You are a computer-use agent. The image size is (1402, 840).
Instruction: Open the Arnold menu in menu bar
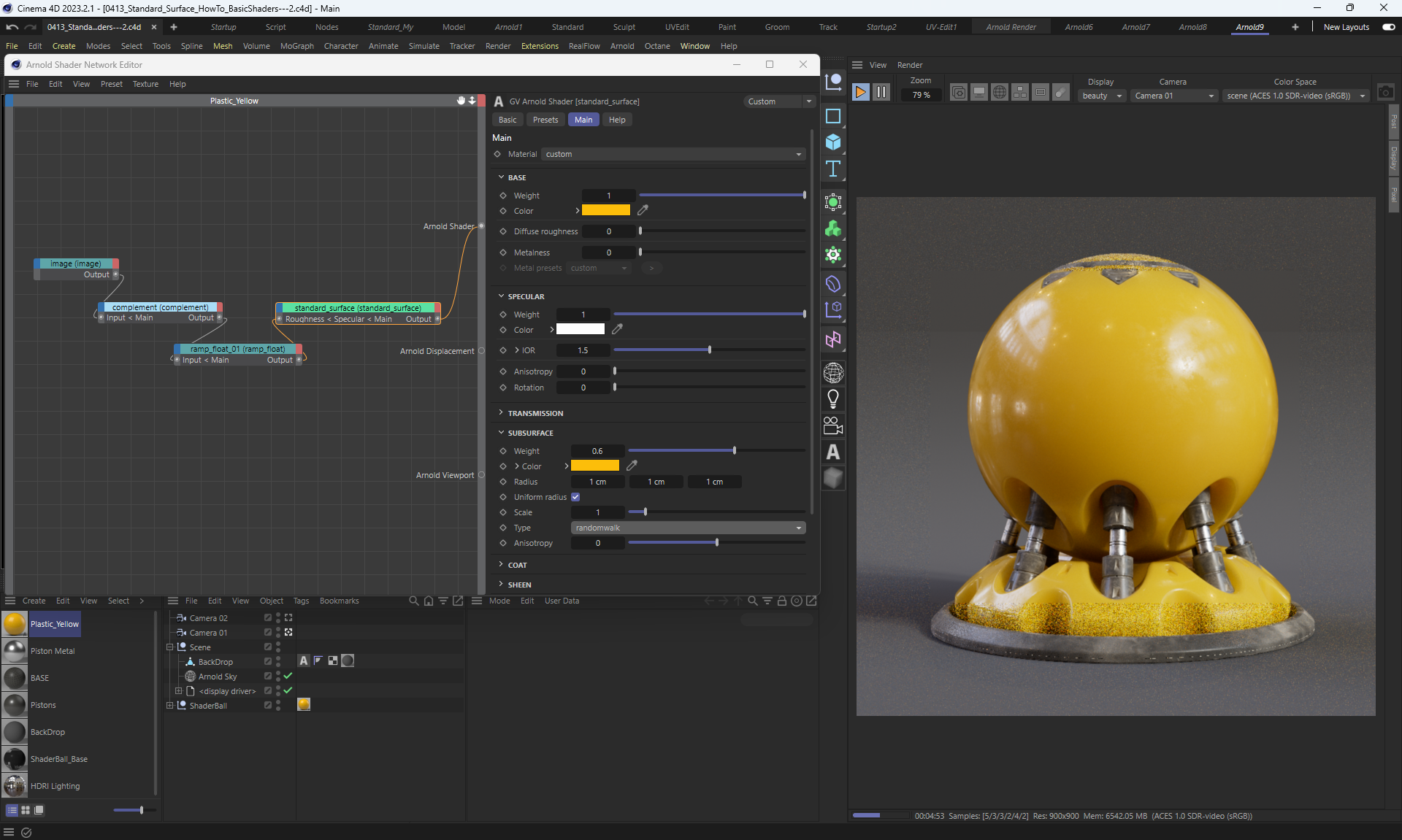pyautogui.click(x=622, y=46)
